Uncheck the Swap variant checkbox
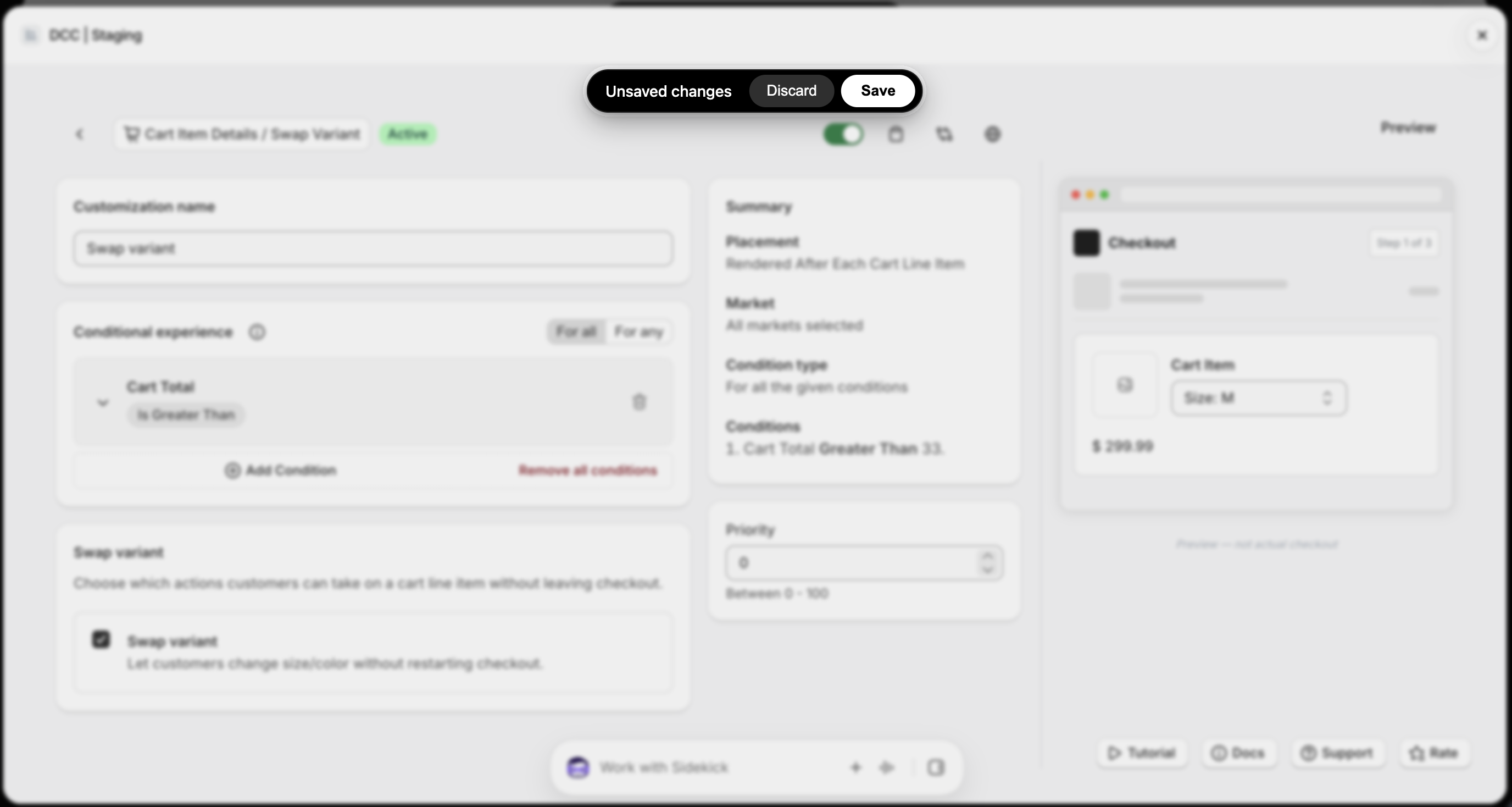This screenshot has width=1512, height=807. pyautogui.click(x=101, y=640)
